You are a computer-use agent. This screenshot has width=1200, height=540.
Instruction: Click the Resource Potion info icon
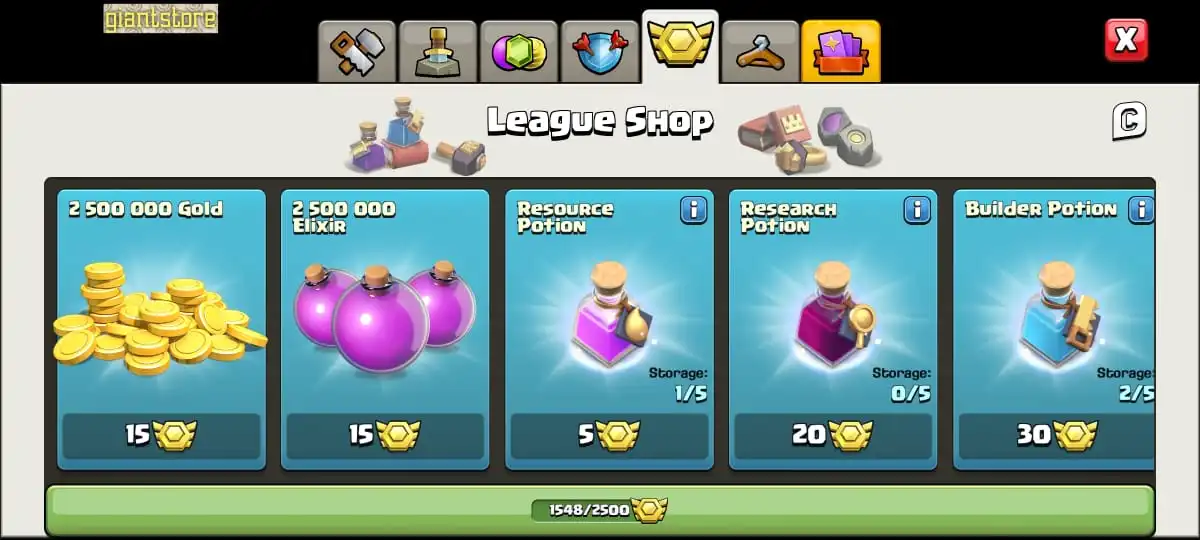693,210
